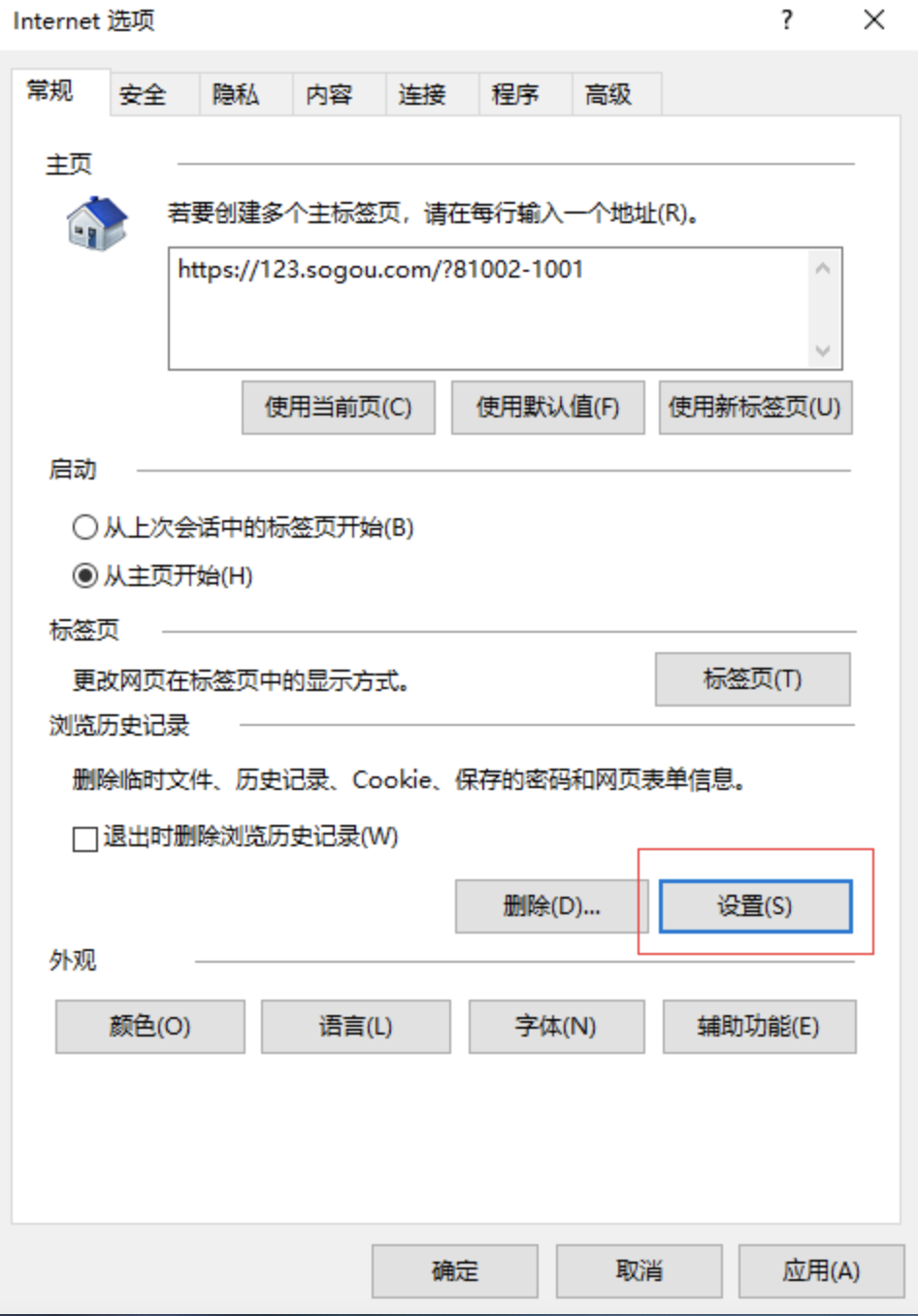This screenshot has height=1316, width=918.
Task: Switch to the 隐私 tab
Action: [236, 94]
